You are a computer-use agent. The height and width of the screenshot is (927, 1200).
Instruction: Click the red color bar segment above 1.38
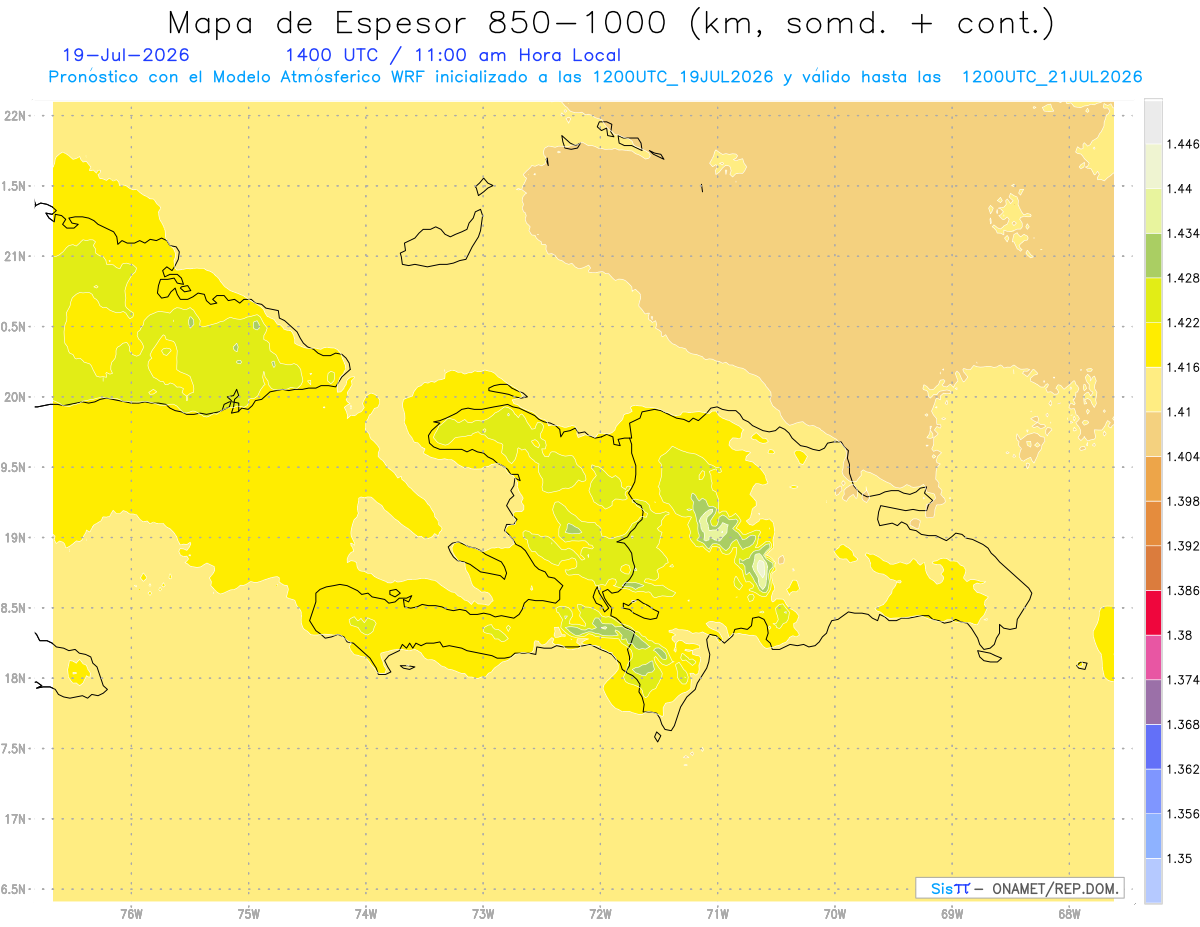pyautogui.click(x=1153, y=612)
